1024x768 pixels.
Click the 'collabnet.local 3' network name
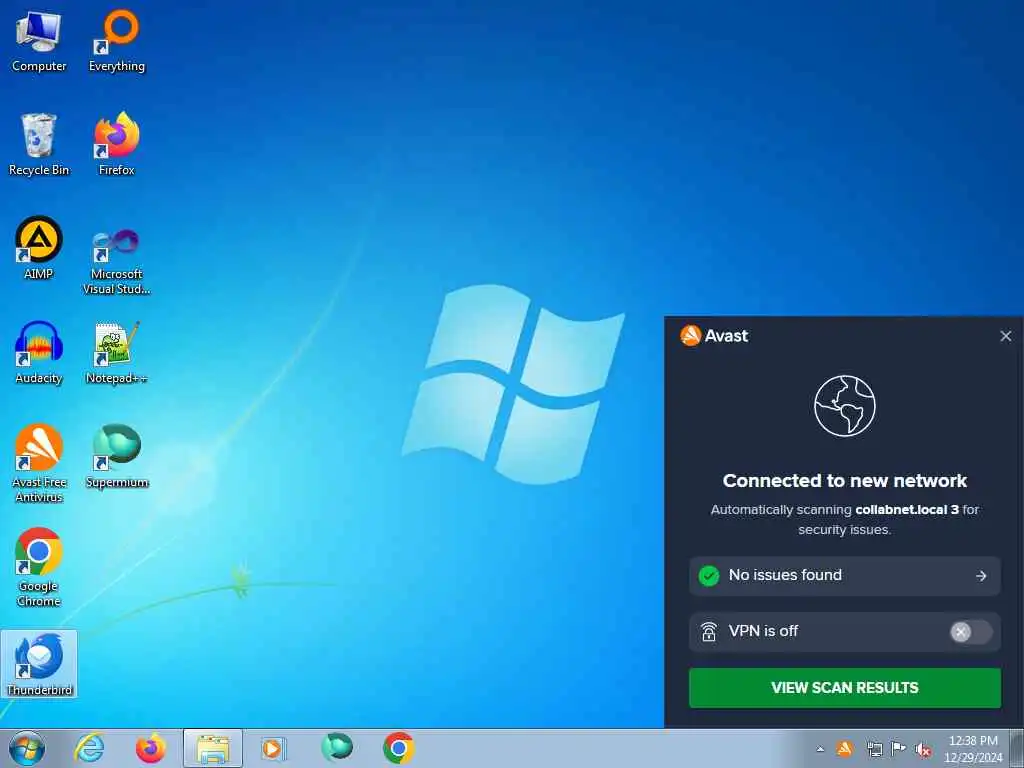click(907, 509)
